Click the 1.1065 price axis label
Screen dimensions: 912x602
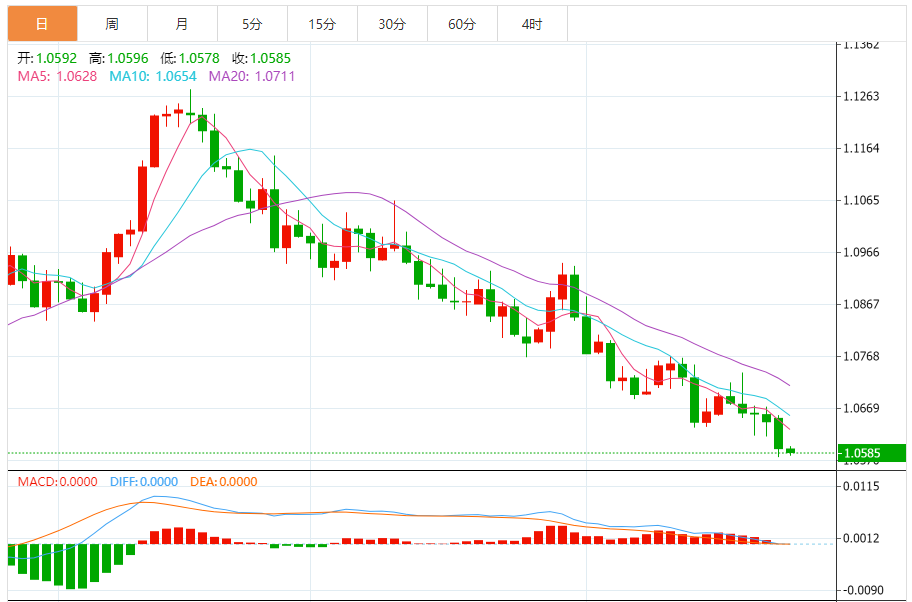point(861,200)
